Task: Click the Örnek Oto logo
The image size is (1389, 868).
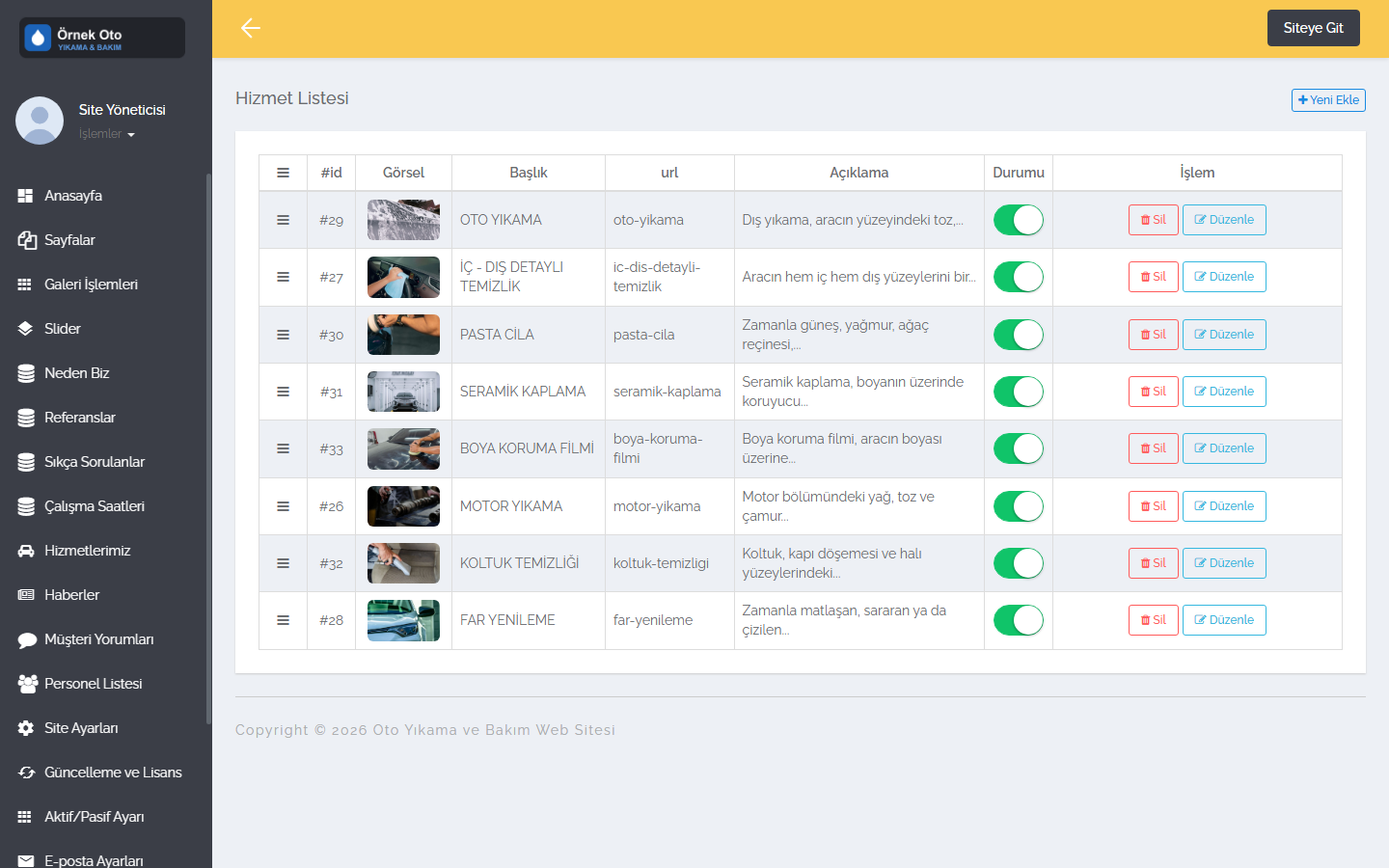Action: click(x=102, y=38)
